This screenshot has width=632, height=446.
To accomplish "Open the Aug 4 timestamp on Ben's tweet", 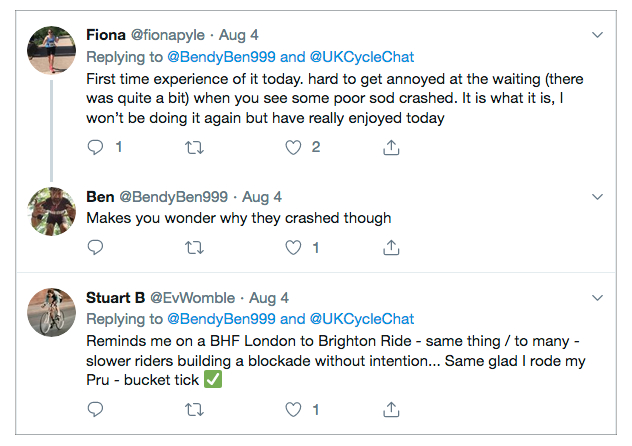I will coord(262,196).
